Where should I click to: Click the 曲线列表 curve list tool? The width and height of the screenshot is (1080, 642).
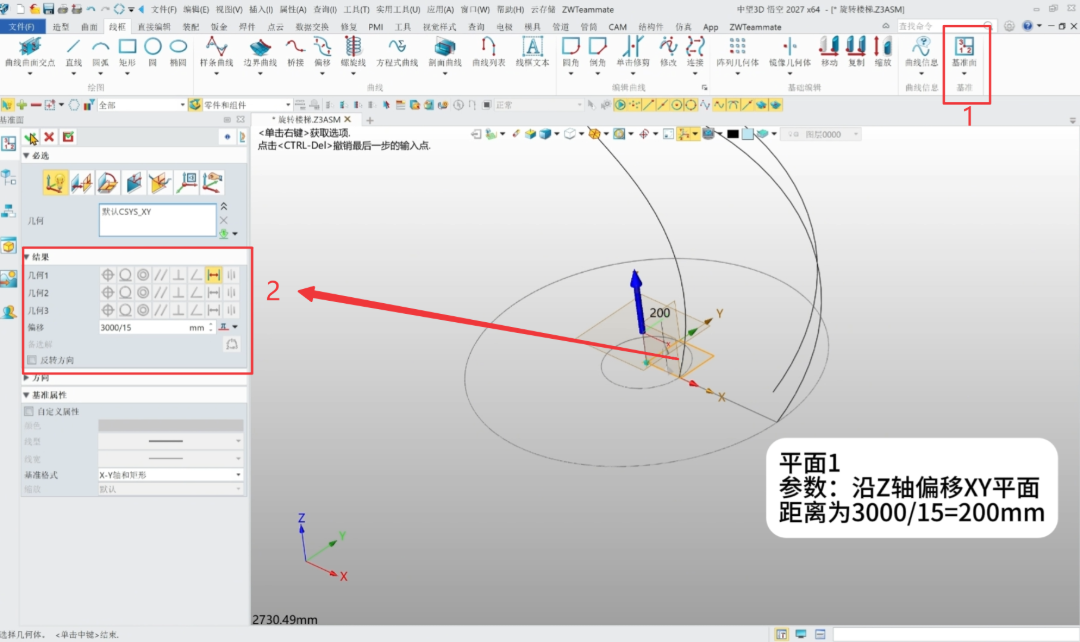coord(488,53)
